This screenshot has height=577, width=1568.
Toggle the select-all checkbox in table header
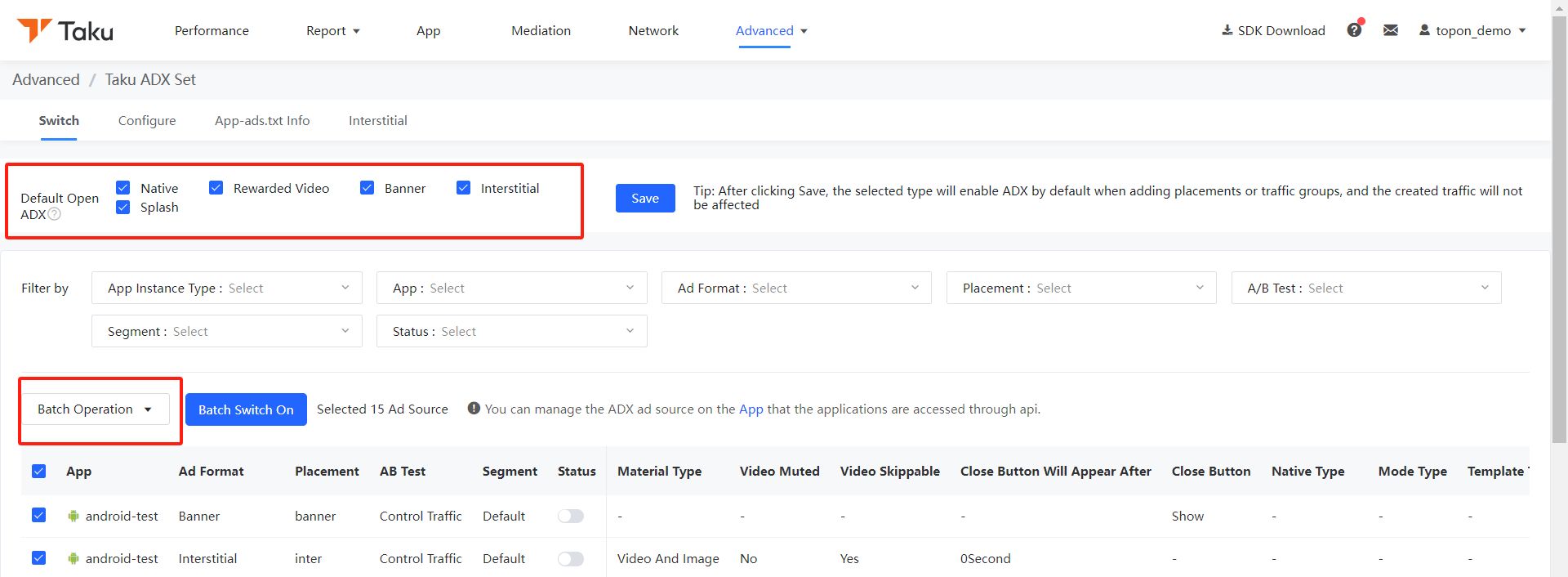click(x=38, y=471)
